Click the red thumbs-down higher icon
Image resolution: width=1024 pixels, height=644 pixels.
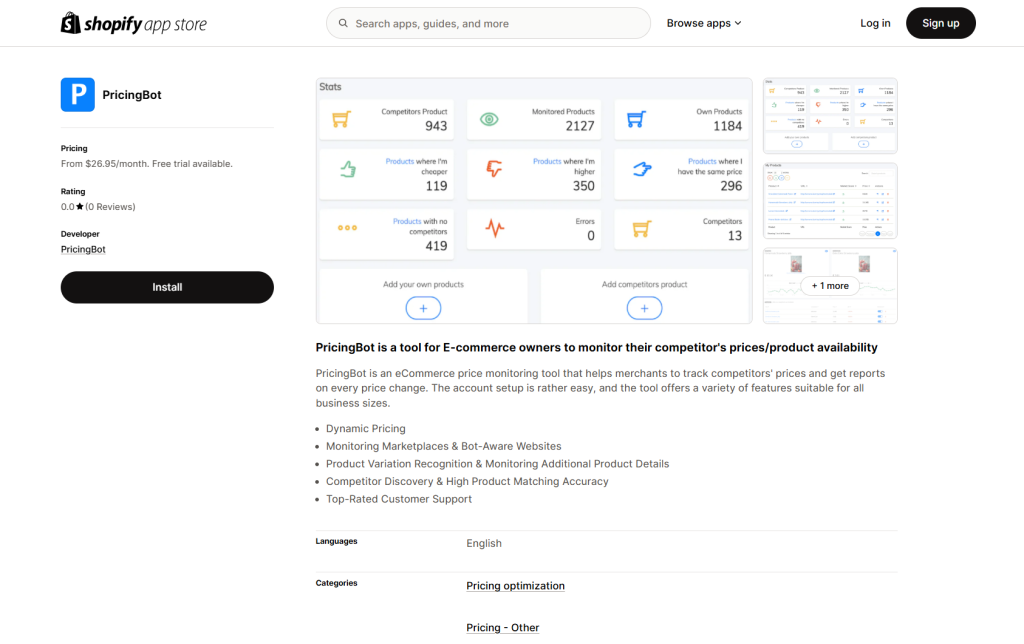point(494,169)
